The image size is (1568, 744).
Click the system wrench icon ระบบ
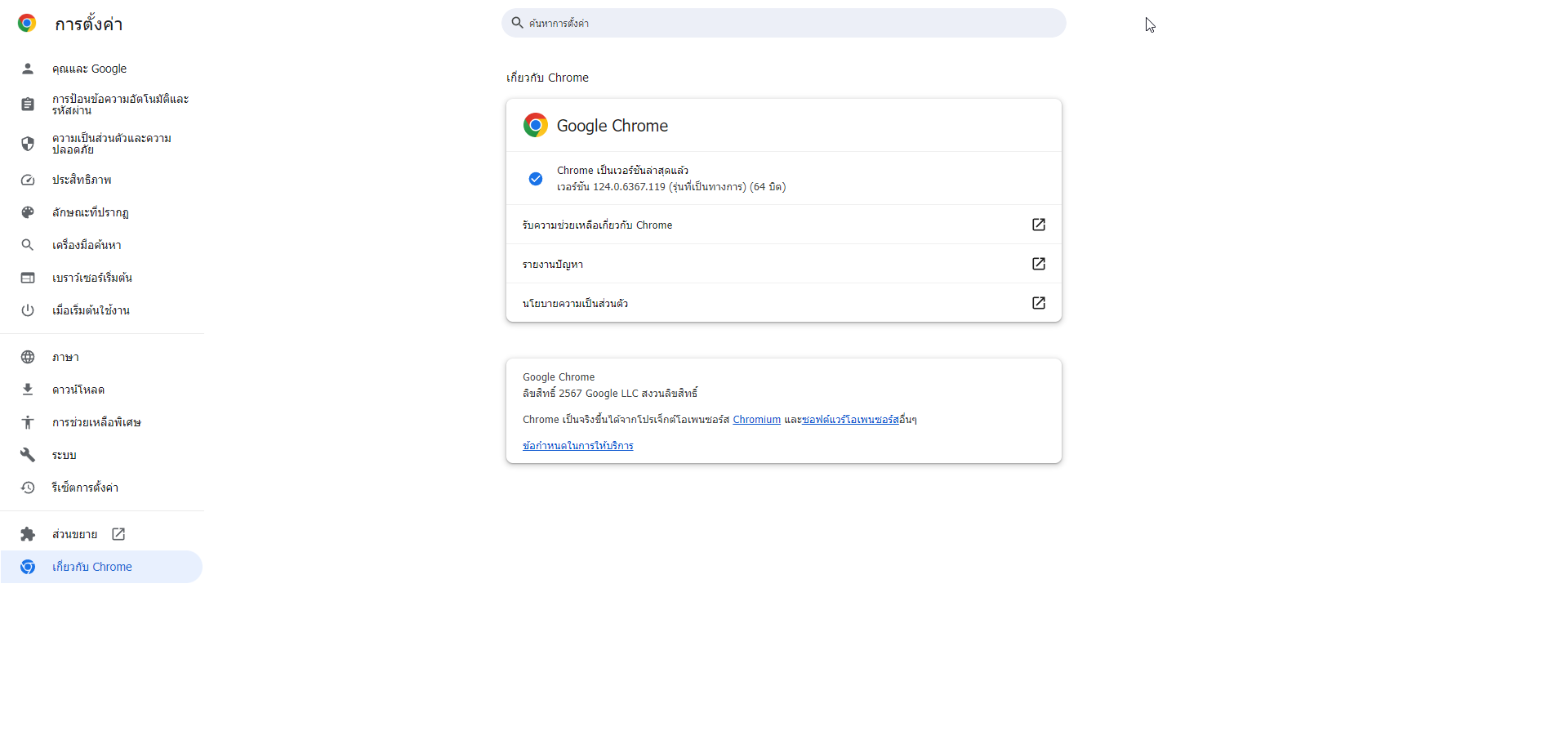point(28,455)
